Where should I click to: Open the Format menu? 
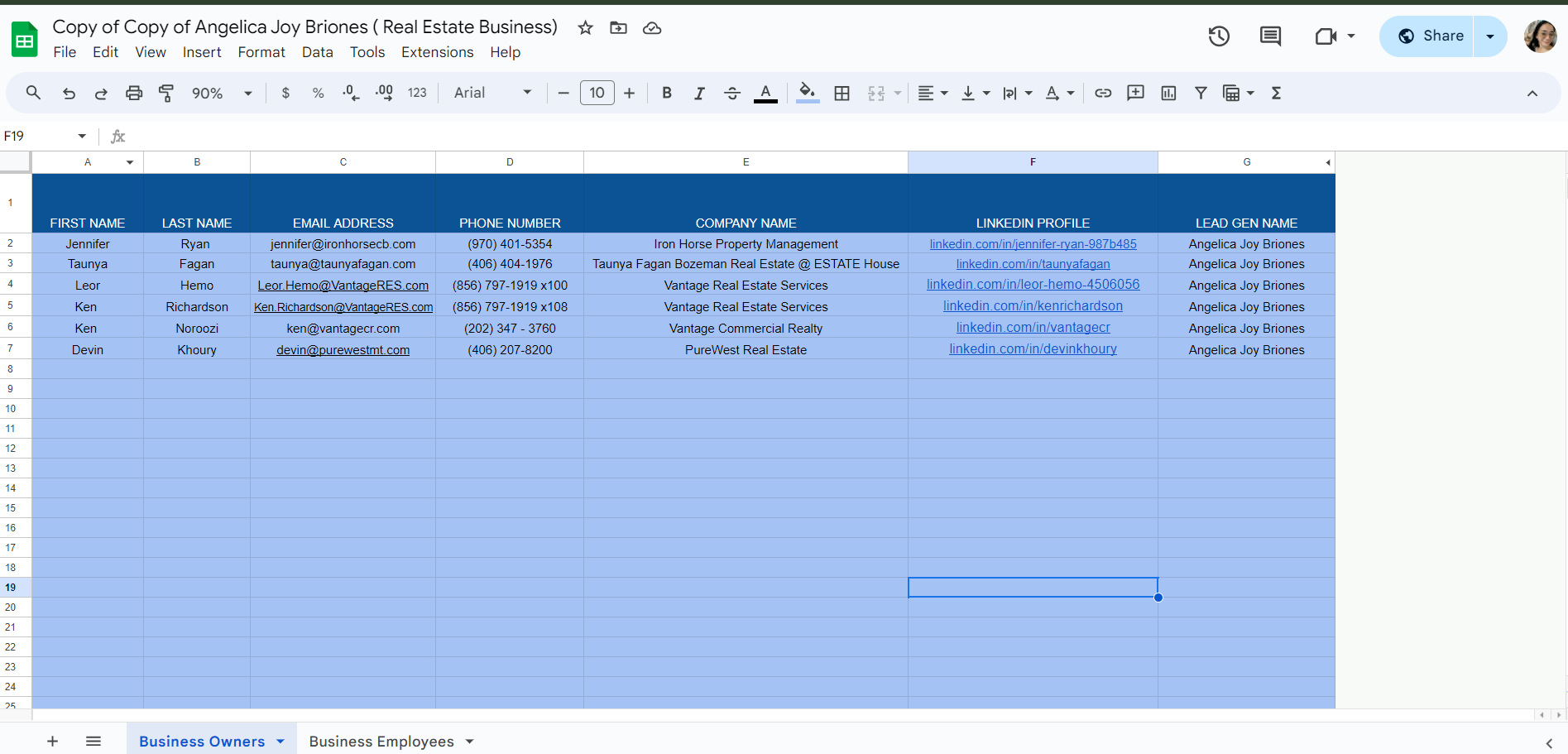pyautogui.click(x=261, y=52)
